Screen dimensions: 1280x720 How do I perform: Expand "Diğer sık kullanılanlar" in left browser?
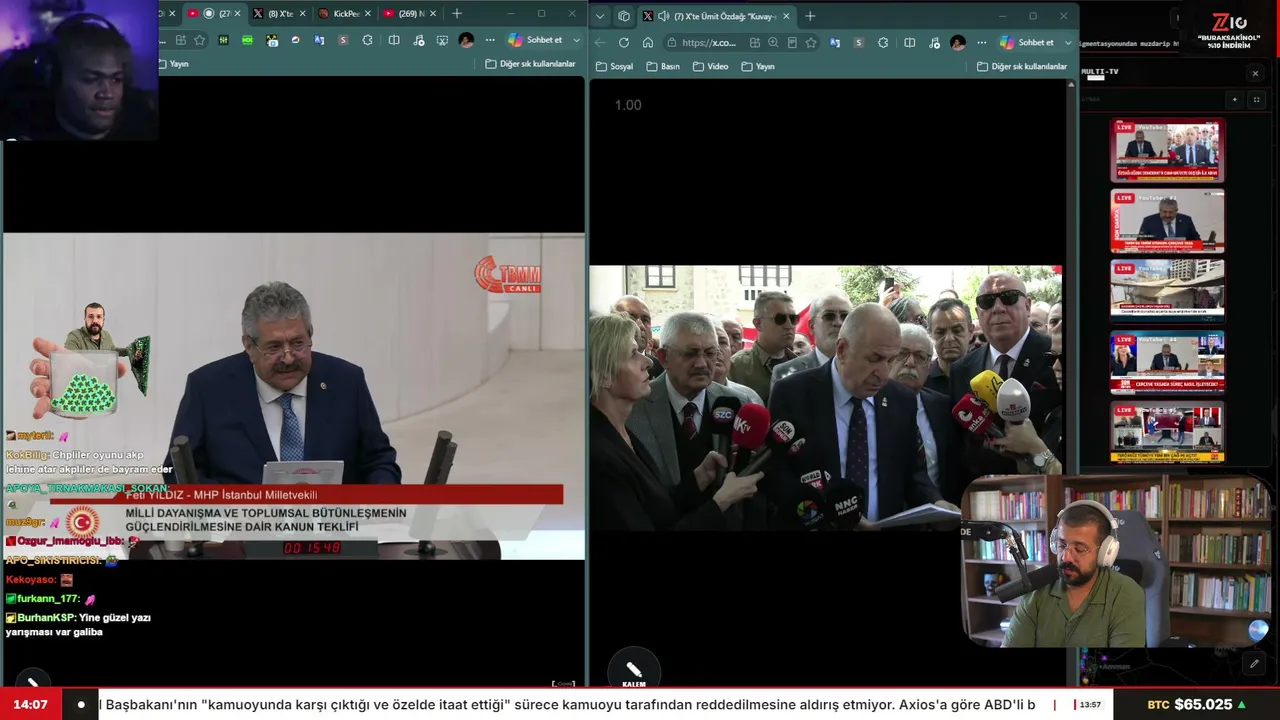530,63
